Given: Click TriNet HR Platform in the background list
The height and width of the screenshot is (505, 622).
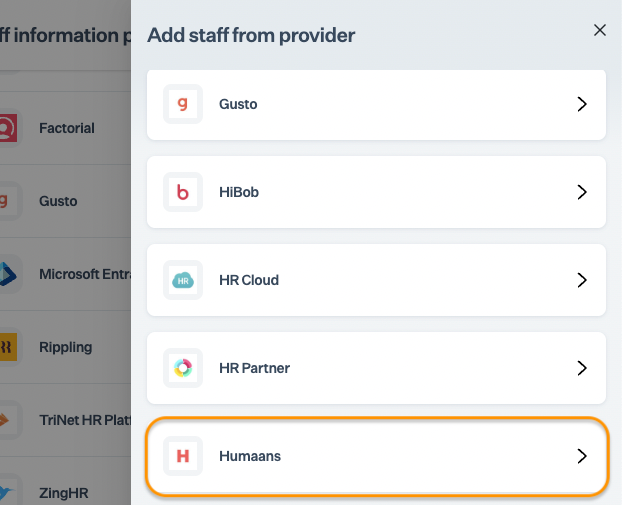Looking at the screenshot, I should point(85,420).
